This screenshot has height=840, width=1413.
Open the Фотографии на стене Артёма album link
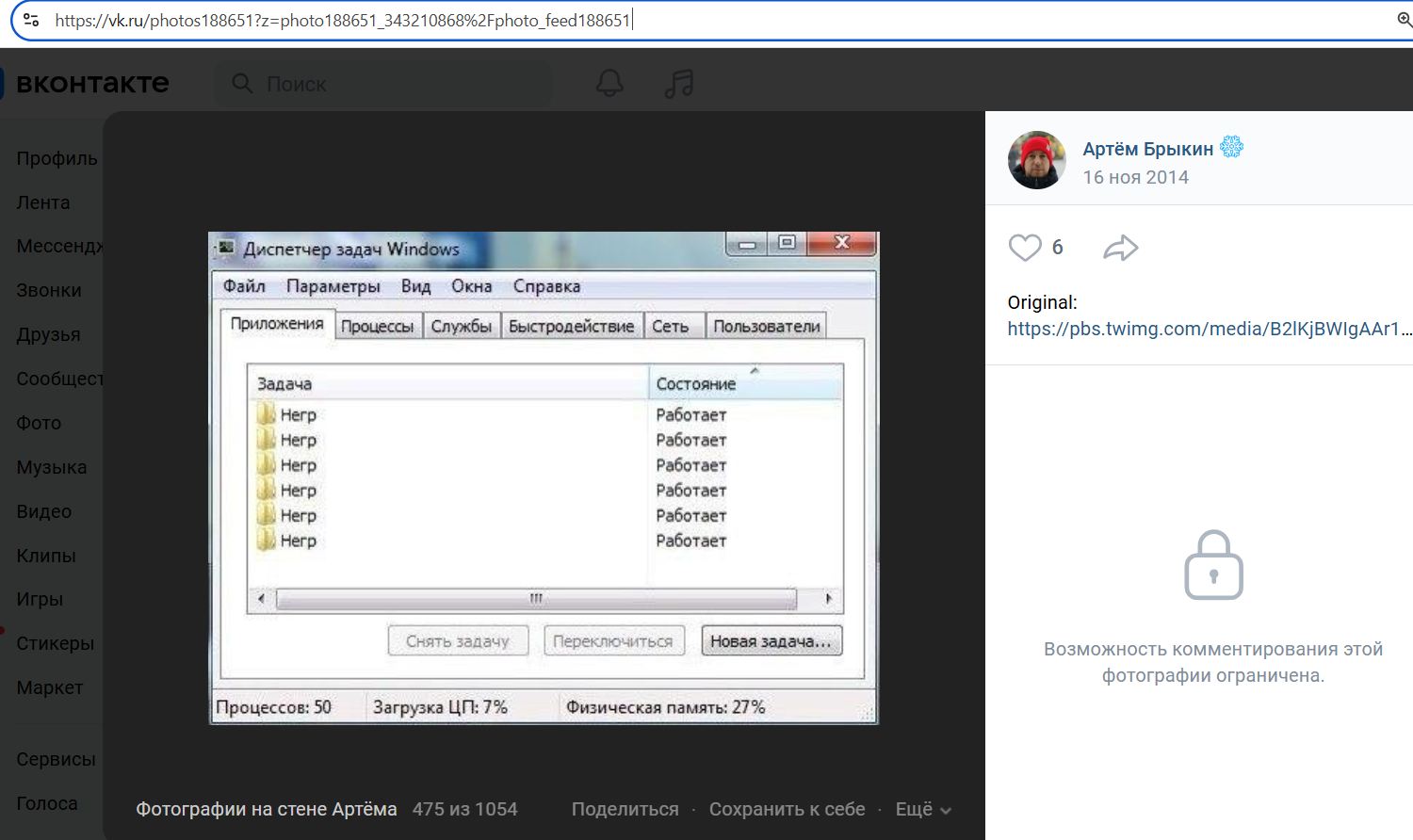pos(267,809)
